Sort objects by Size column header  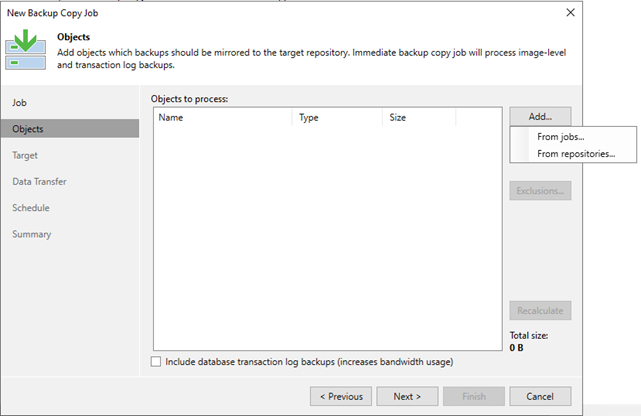pos(418,117)
